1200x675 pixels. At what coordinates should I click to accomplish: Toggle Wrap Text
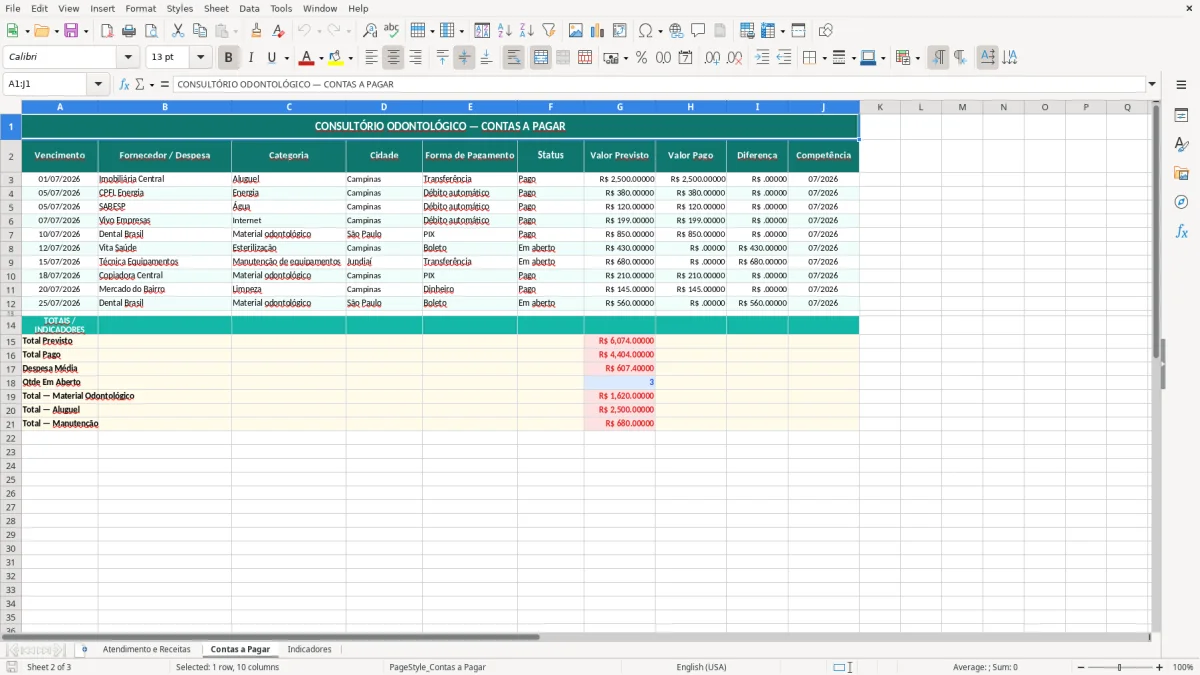(514, 58)
